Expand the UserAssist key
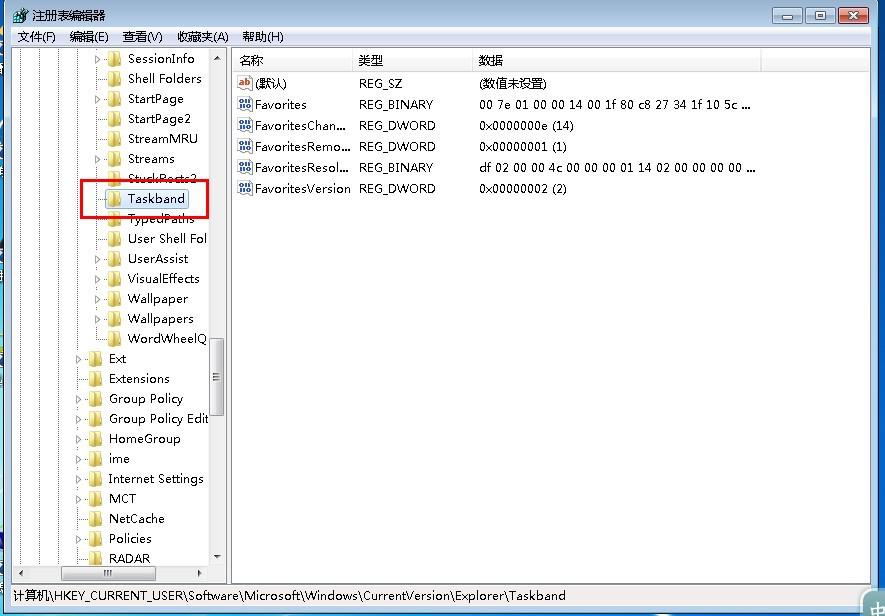This screenshot has width=885, height=616. (98, 258)
